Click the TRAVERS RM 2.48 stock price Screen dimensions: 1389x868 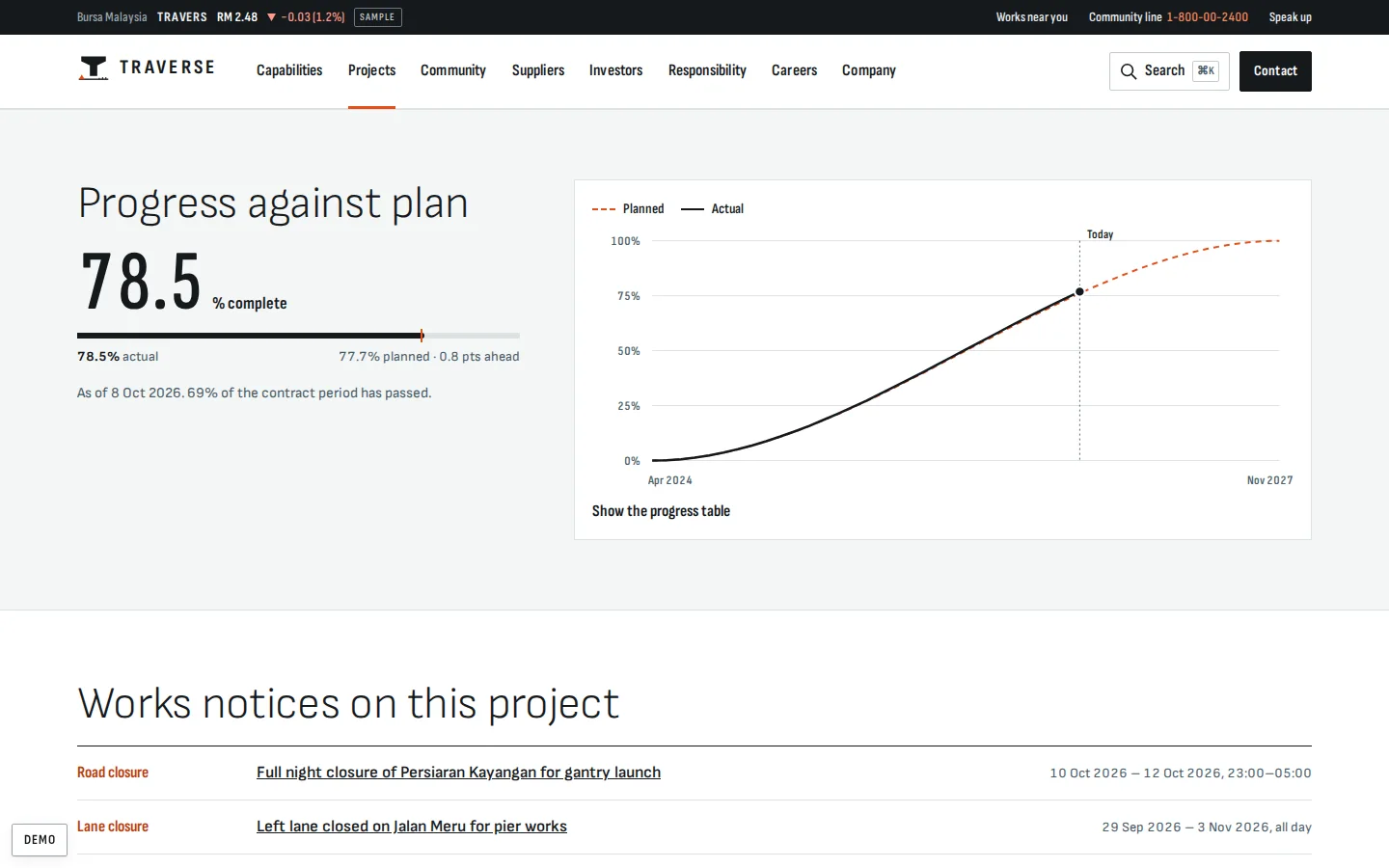coord(207,17)
